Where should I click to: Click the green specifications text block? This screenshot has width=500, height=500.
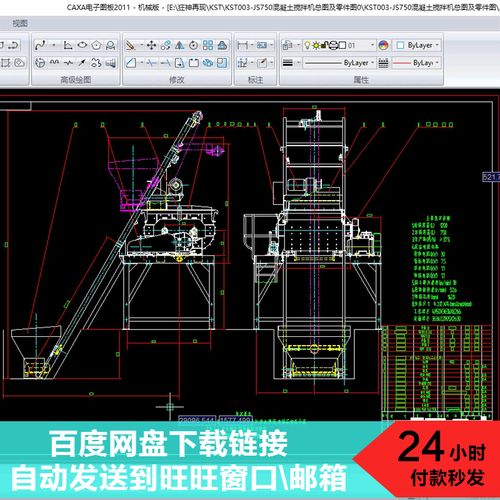(x=441, y=268)
